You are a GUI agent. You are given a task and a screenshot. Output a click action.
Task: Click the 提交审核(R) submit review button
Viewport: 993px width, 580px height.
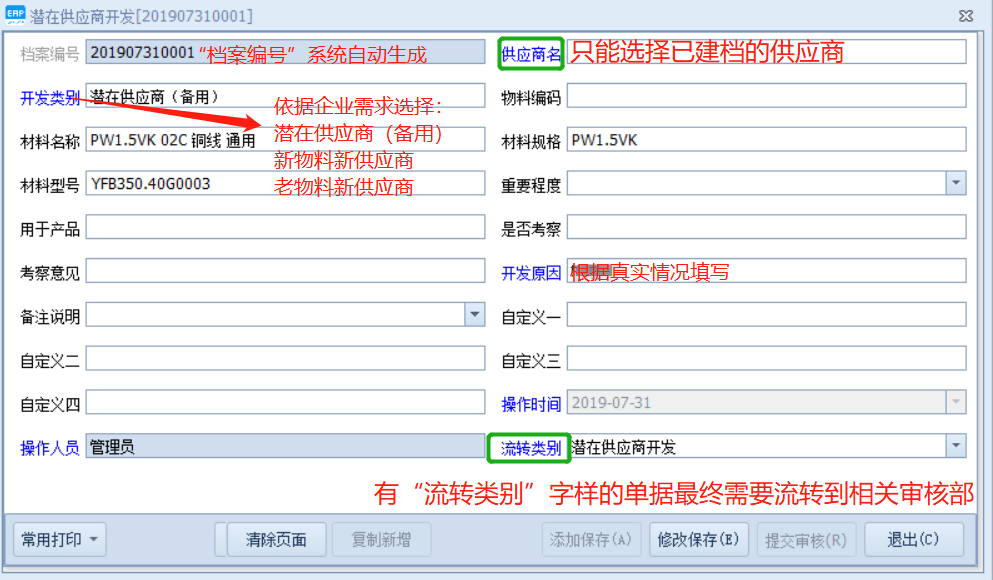coord(804,539)
